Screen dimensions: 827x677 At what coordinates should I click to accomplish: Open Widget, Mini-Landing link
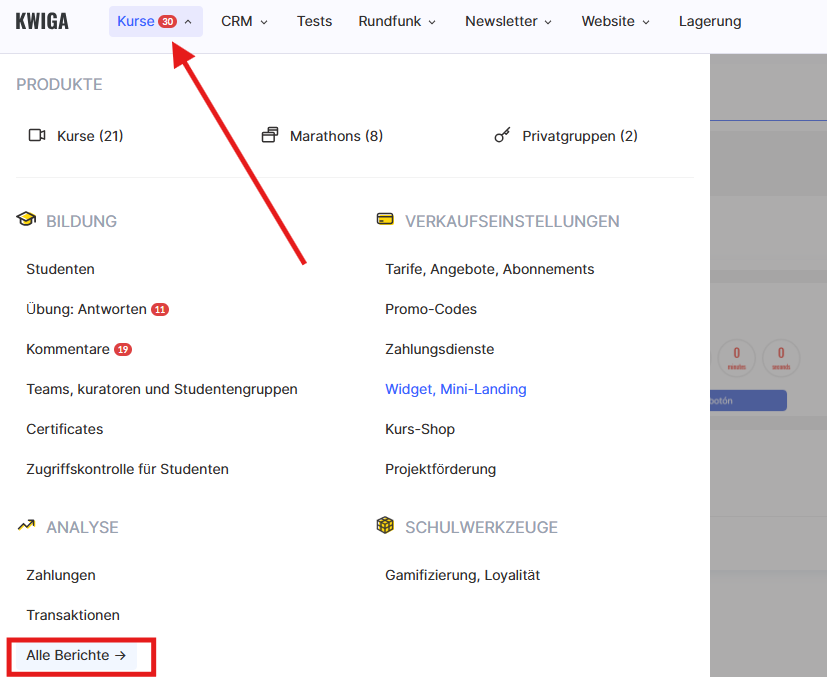[x=455, y=389]
